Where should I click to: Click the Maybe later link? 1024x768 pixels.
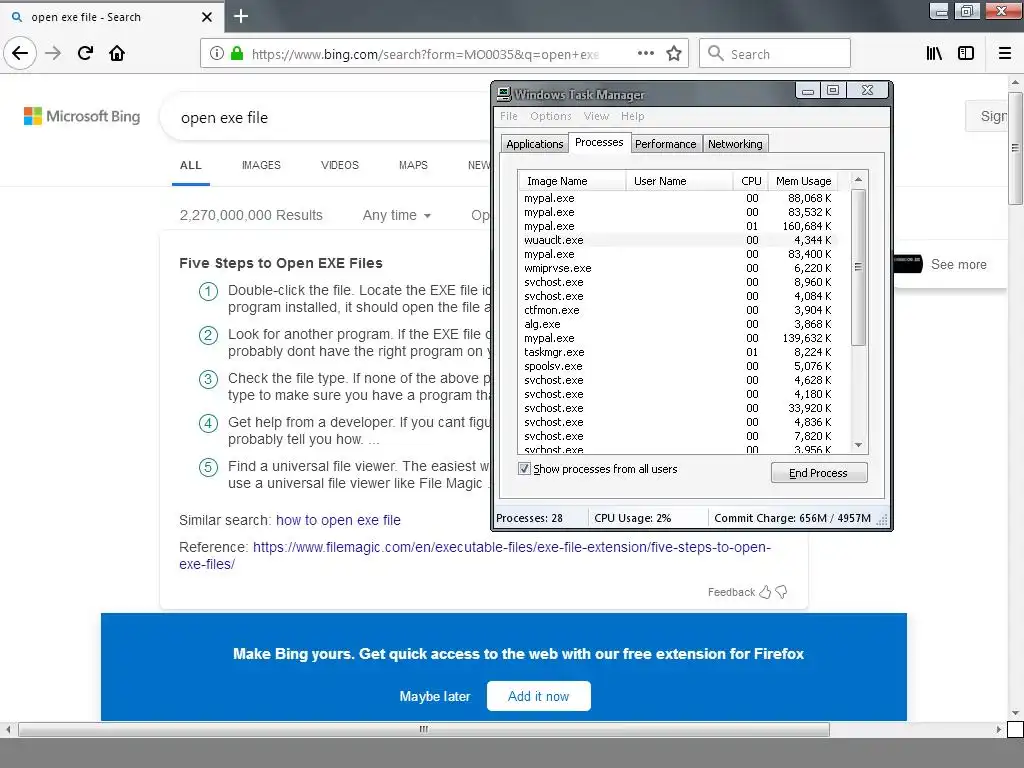pyautogui.click(x=435, y=696)
